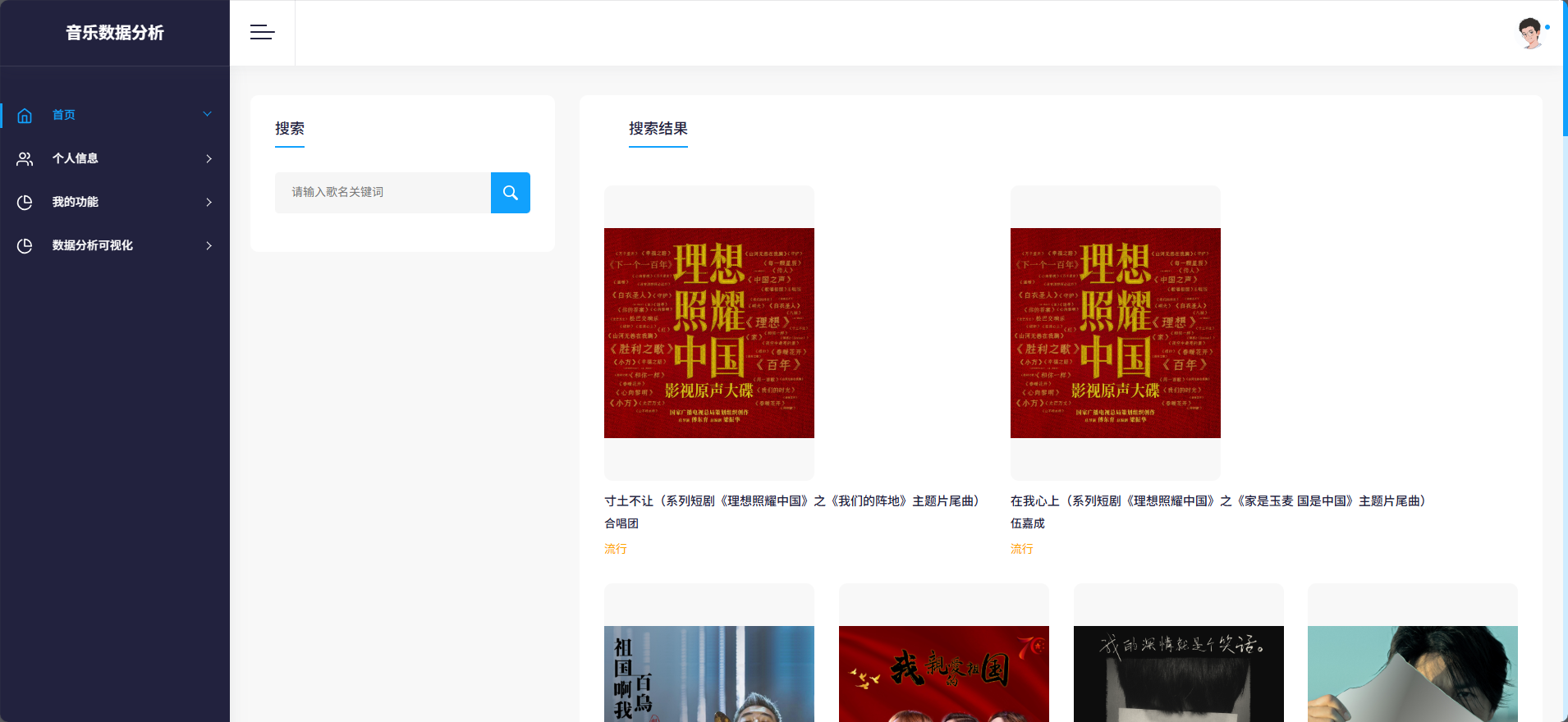The image size is (1568, 722).
Task: Click the page vertical scrollbar thumb
Action: pyautogui.click(x=1565, y=68)
